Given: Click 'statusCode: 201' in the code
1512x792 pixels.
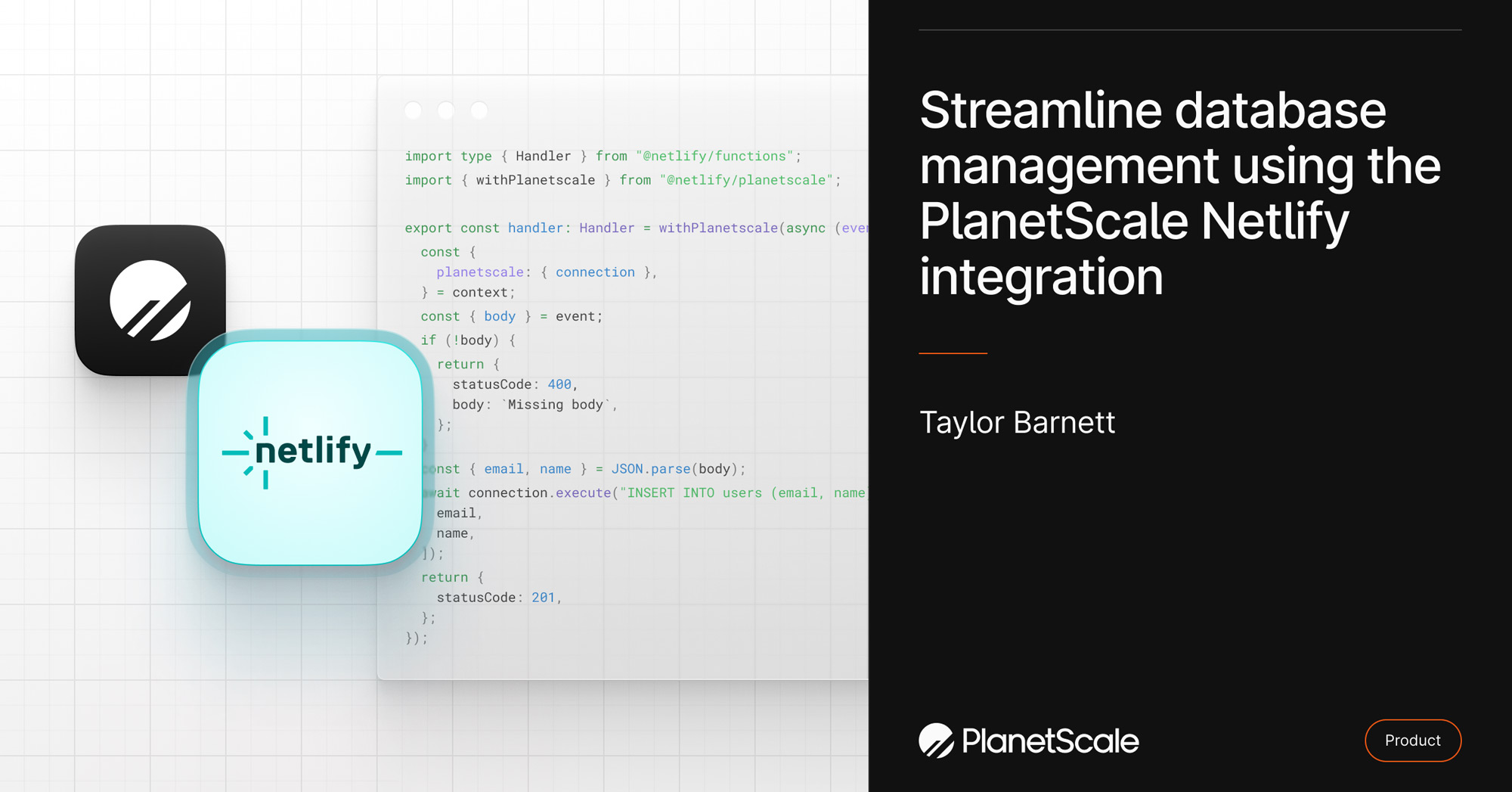Looking at the screenshot, I should pyautogui.click(x=499, y=598).
